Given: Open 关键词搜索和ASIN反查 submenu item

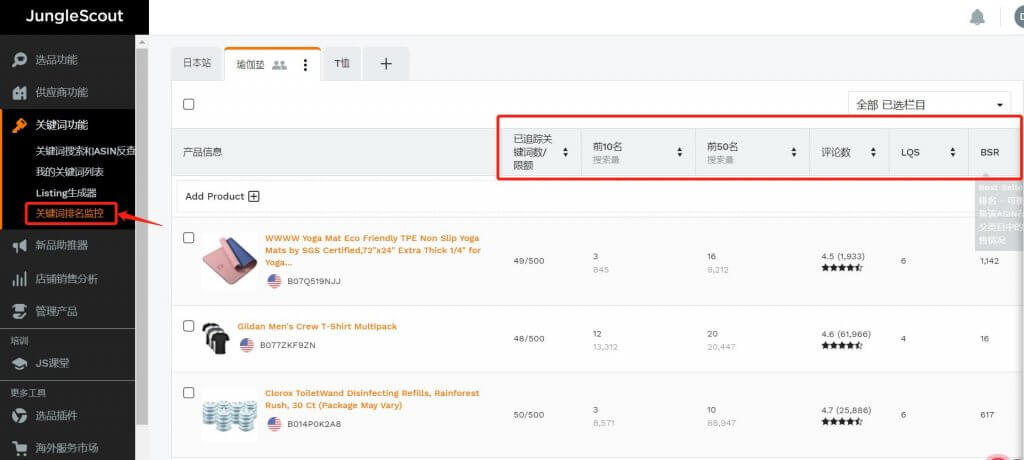Looking at the screenshot, I should point(86,151).
